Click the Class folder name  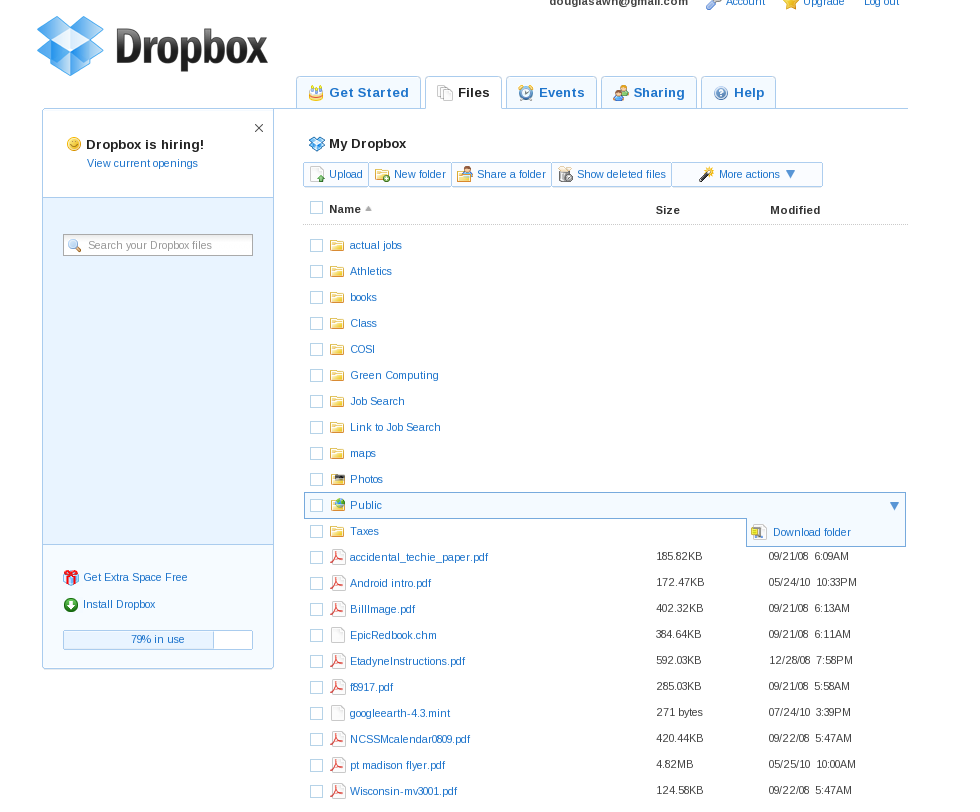pyautogui.click(x=363, y=323)
